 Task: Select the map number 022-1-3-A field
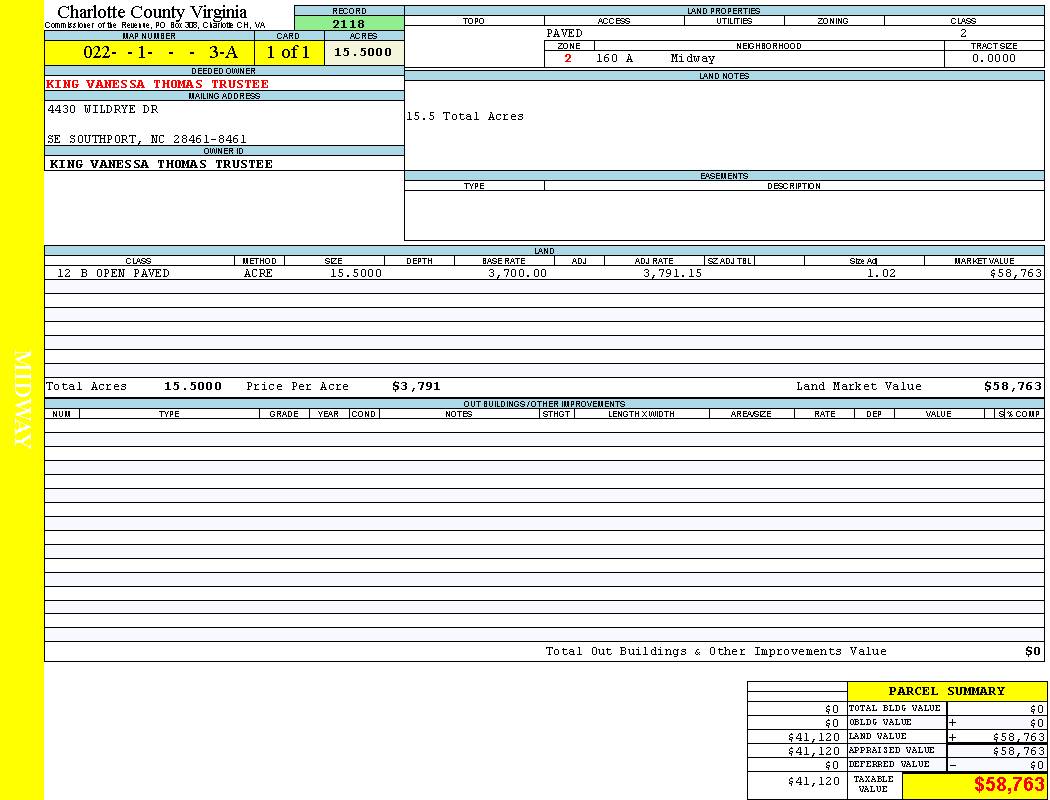pyautogui.click(x=149, y=53)
